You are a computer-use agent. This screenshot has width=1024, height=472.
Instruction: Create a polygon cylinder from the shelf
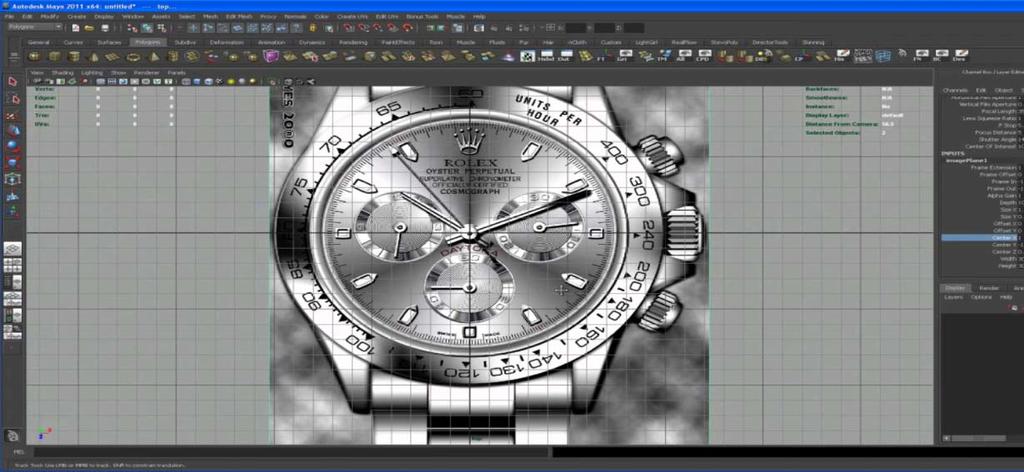tap(74, 57)
